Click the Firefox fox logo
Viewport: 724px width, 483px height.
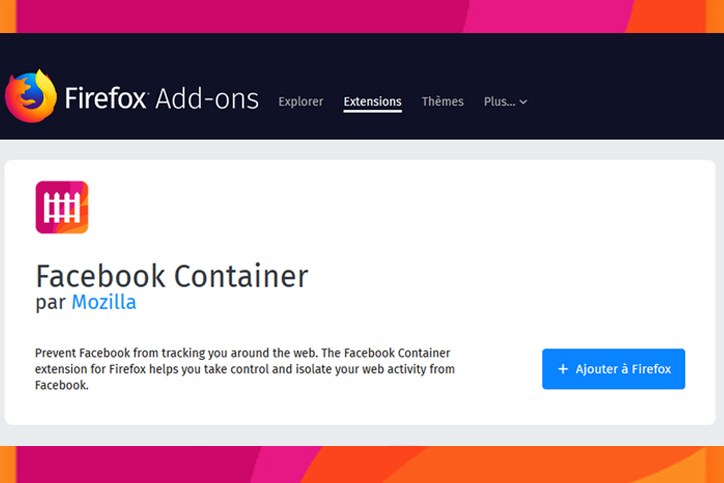click(30, 96)
